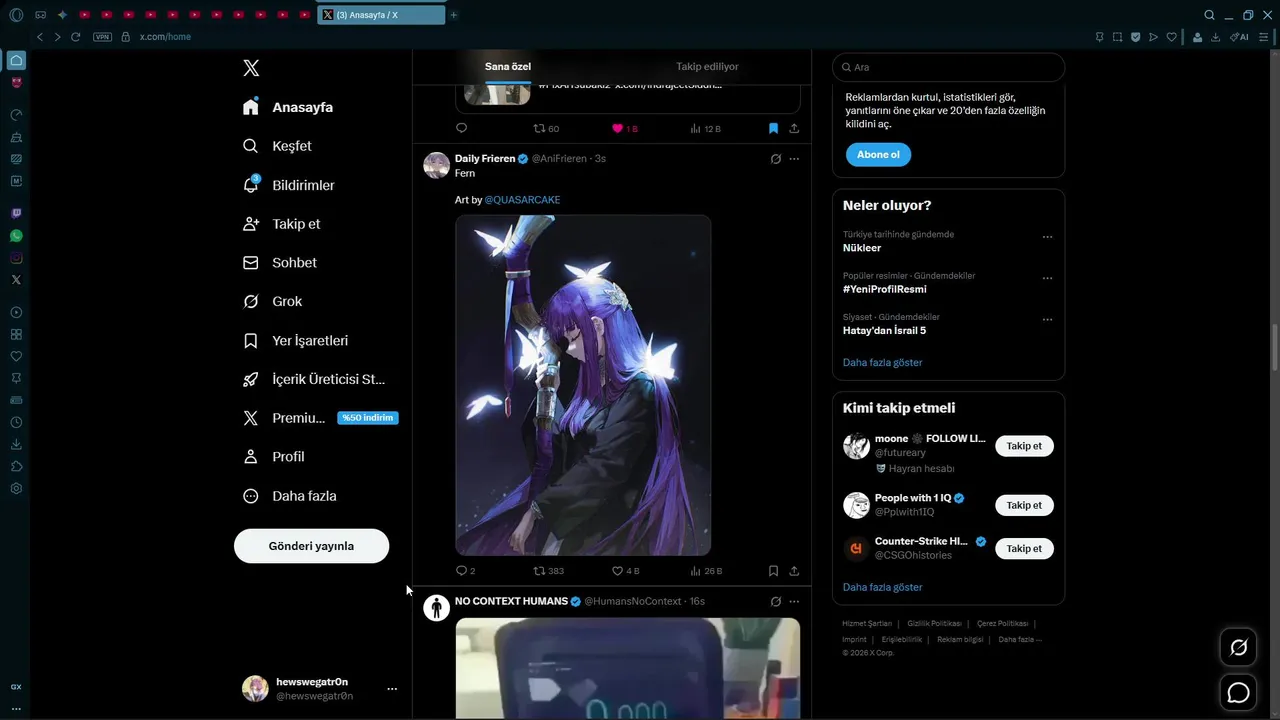This screenshot has height=720, width=1280.
Task: Follow Counter-Strike Histories account
Action: point(1024,548)
